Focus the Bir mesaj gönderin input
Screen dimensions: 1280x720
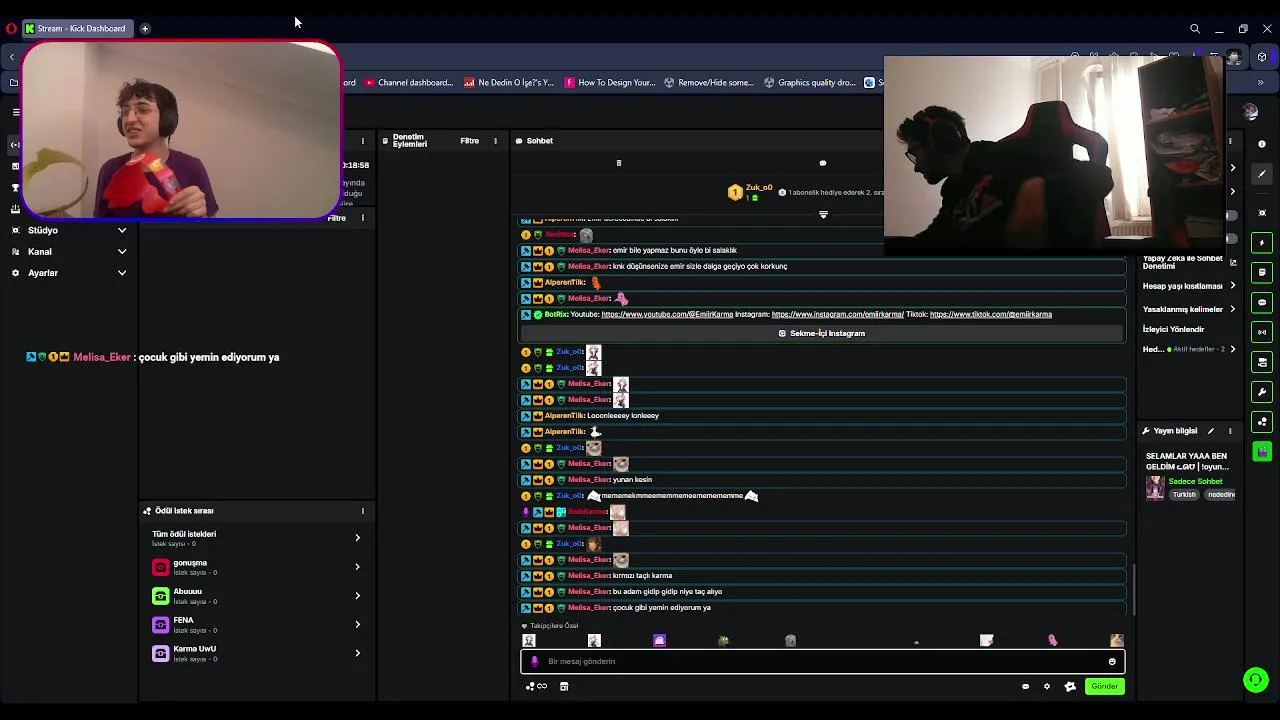click(822, 661)
